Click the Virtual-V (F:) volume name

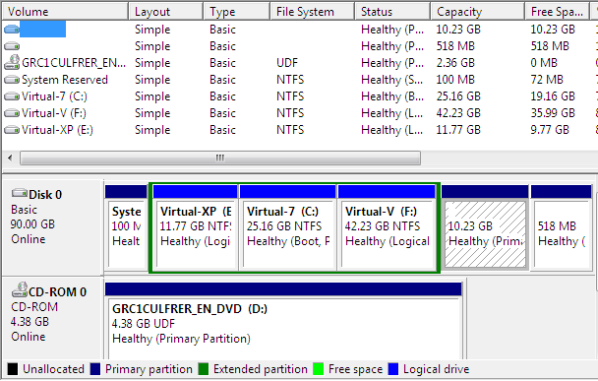54,113
